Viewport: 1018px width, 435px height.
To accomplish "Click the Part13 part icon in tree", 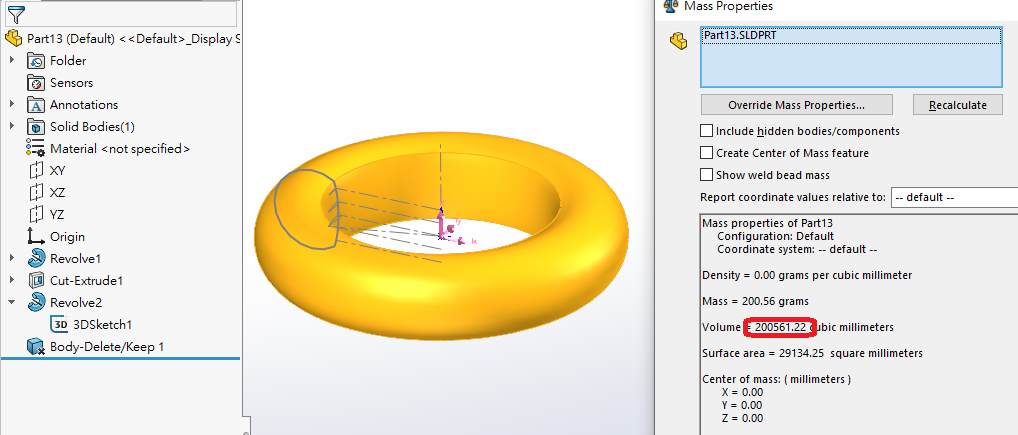I will click(x=14, y=38).
